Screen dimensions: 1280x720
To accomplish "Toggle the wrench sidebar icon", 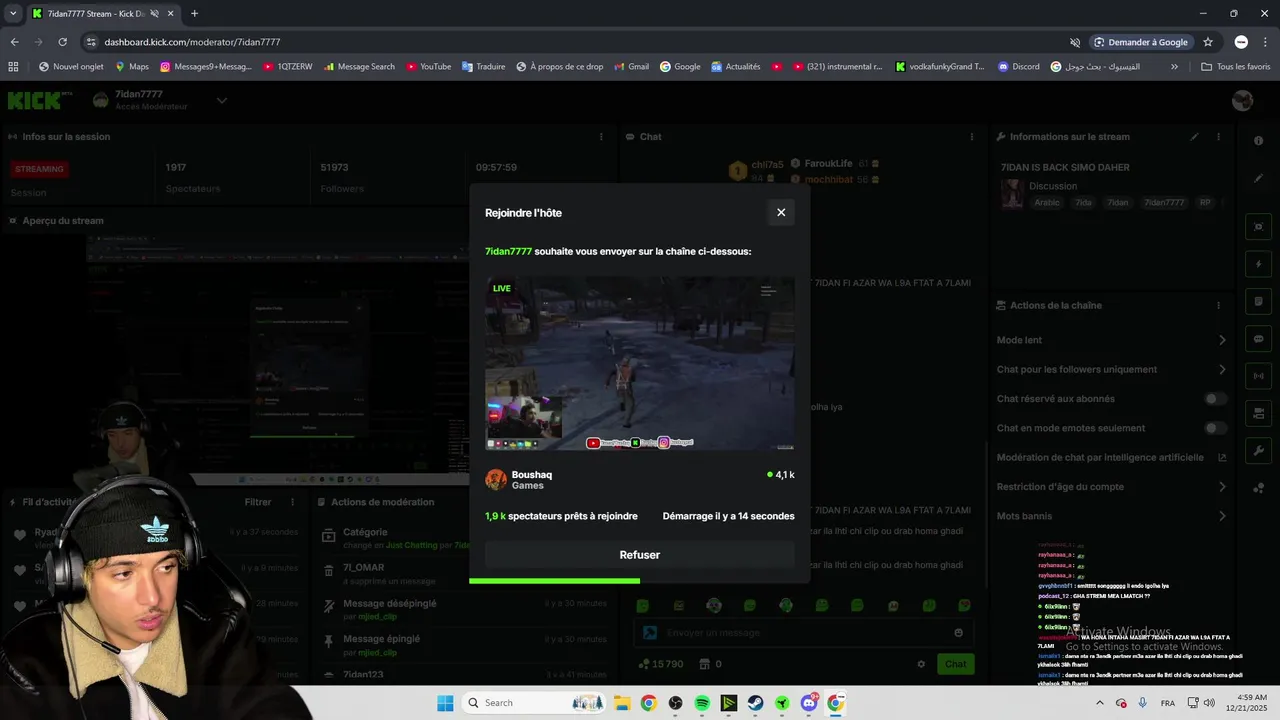I will (1259, 451).
